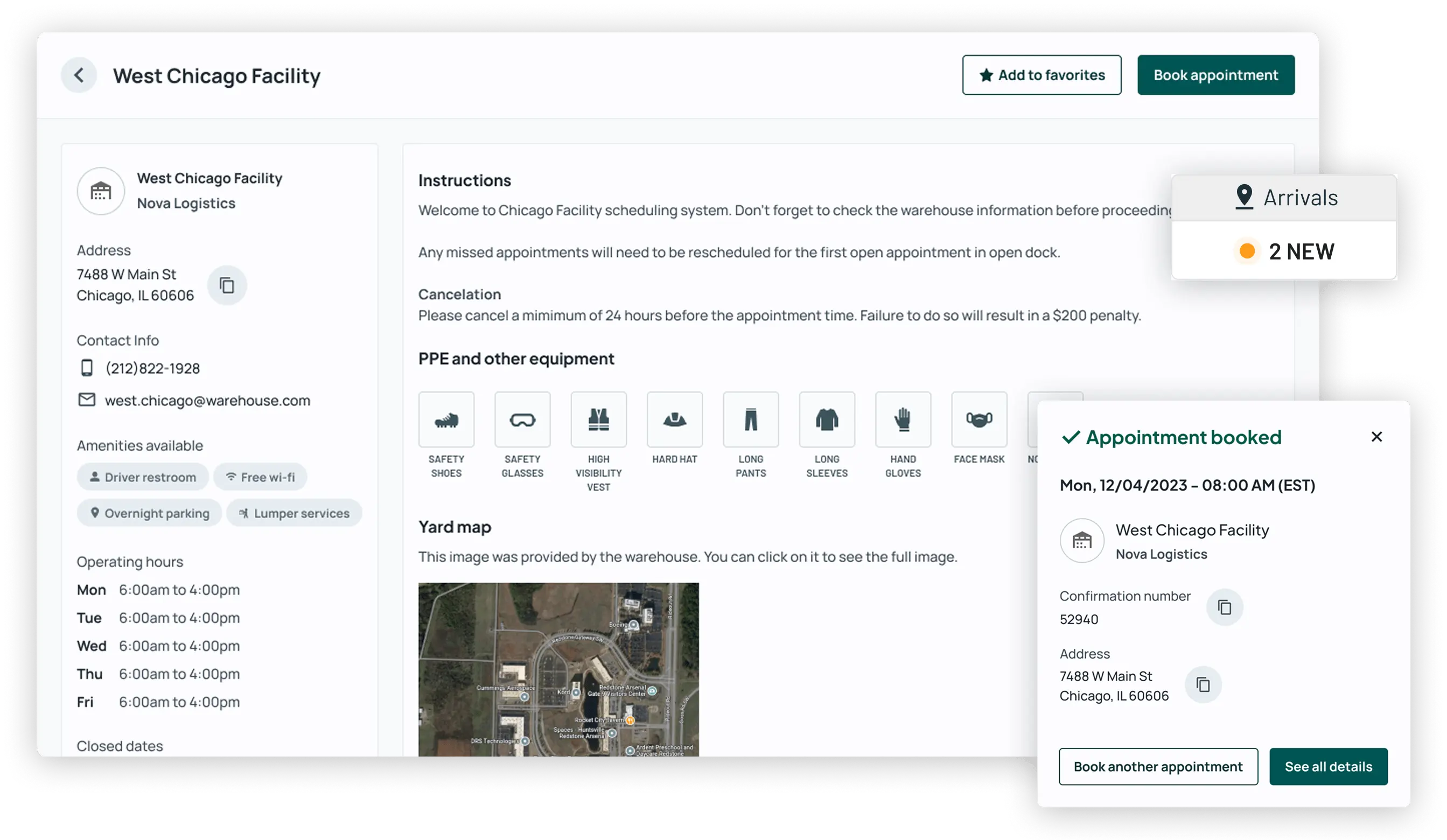Copy the facility address using copy icon
Screen dimensions: 1447x840
(227, 285)
